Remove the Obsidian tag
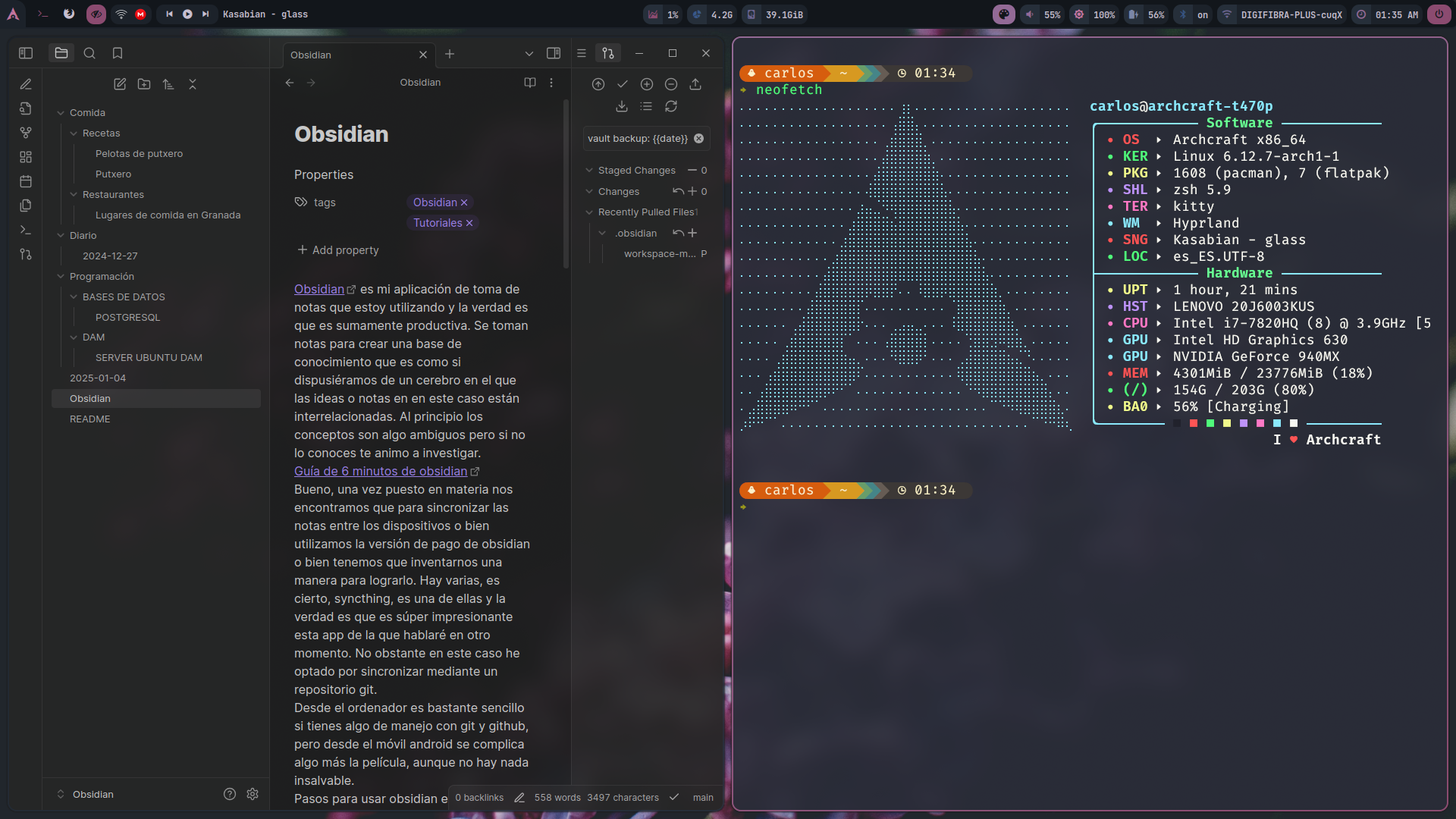Image resolution: width=1456 pixels, height=819 pixels. click(464, 202)
